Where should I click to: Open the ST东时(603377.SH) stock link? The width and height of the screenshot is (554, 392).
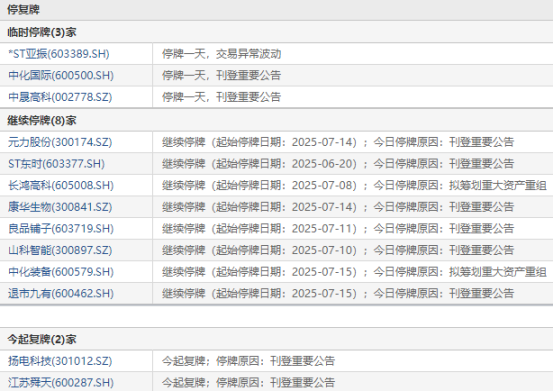tap(57, 164)
